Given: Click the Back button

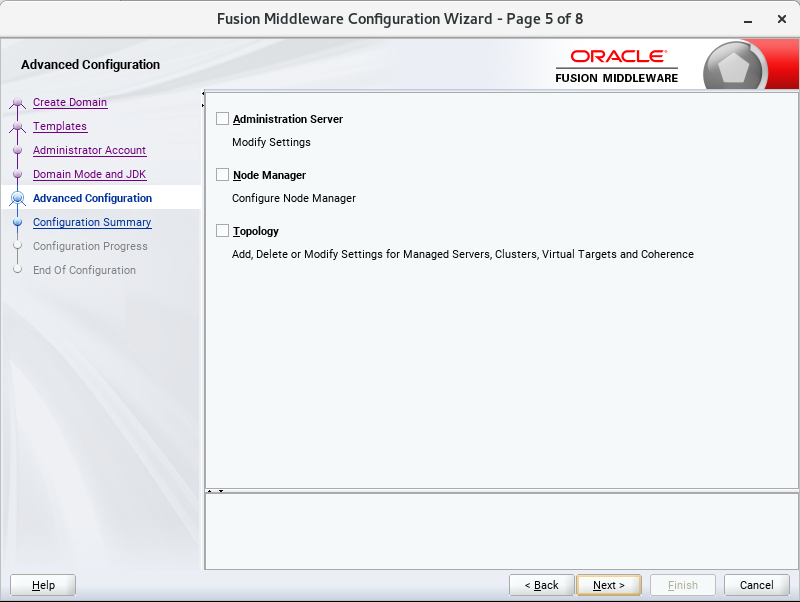Looking at the screenshot, I should point(541,585).
